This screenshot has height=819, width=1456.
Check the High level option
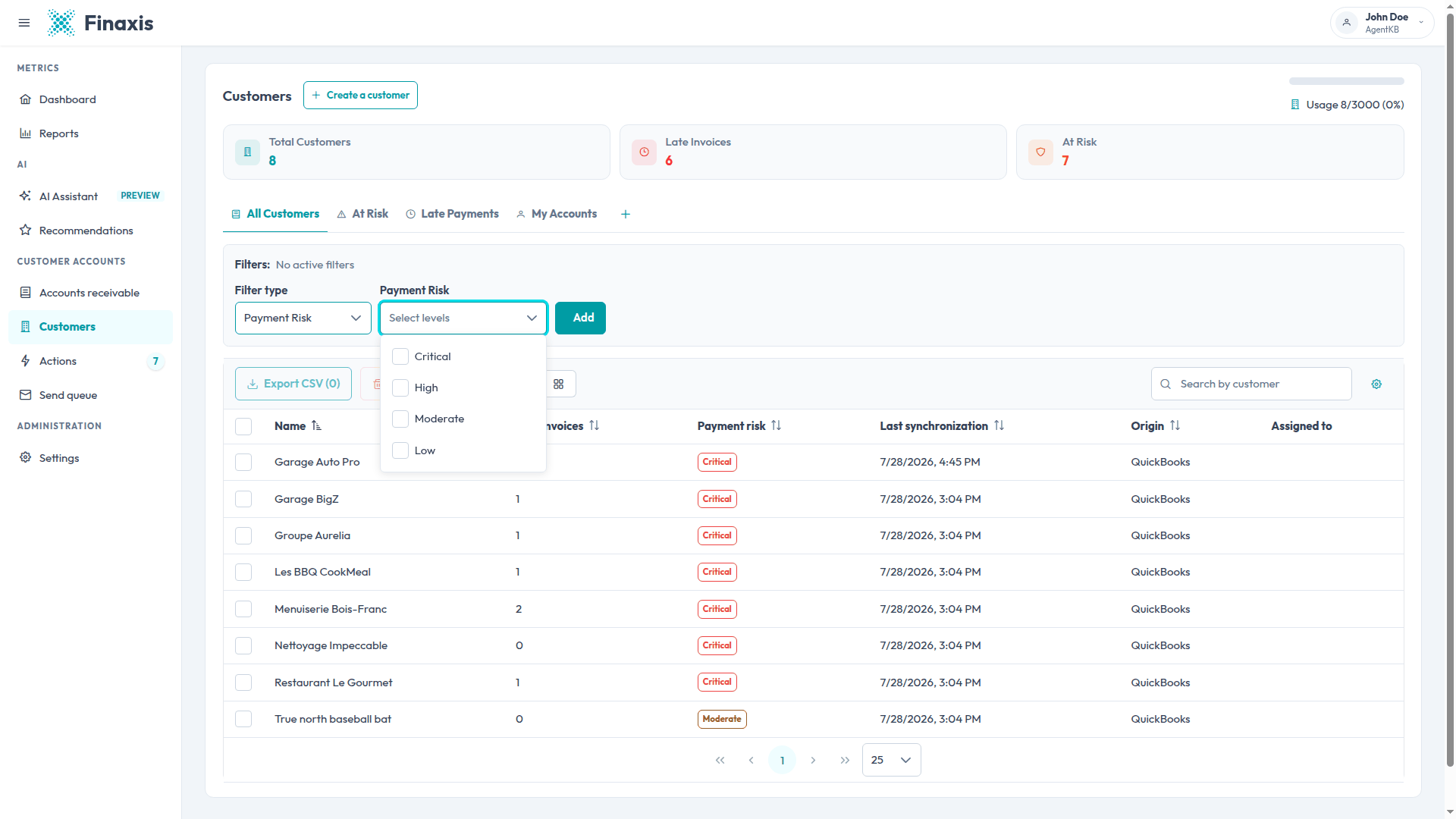[400, 388]
